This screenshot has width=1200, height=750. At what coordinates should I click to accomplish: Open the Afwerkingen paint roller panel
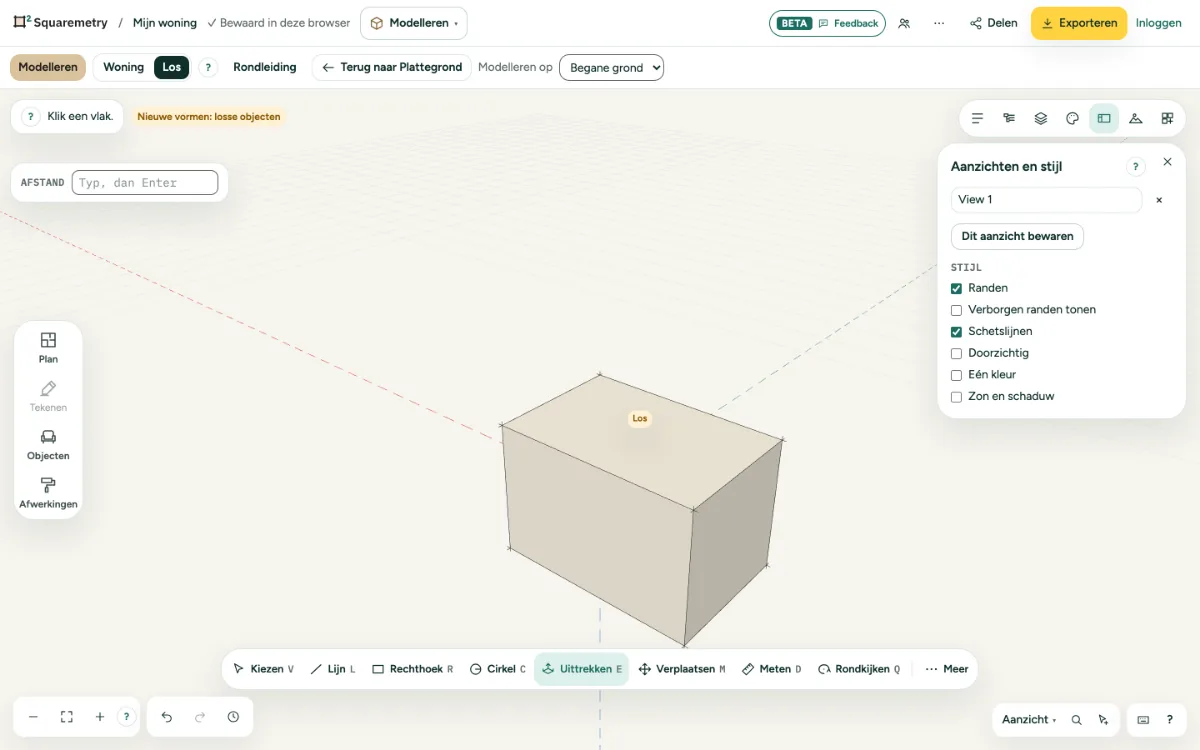point(48,493)
